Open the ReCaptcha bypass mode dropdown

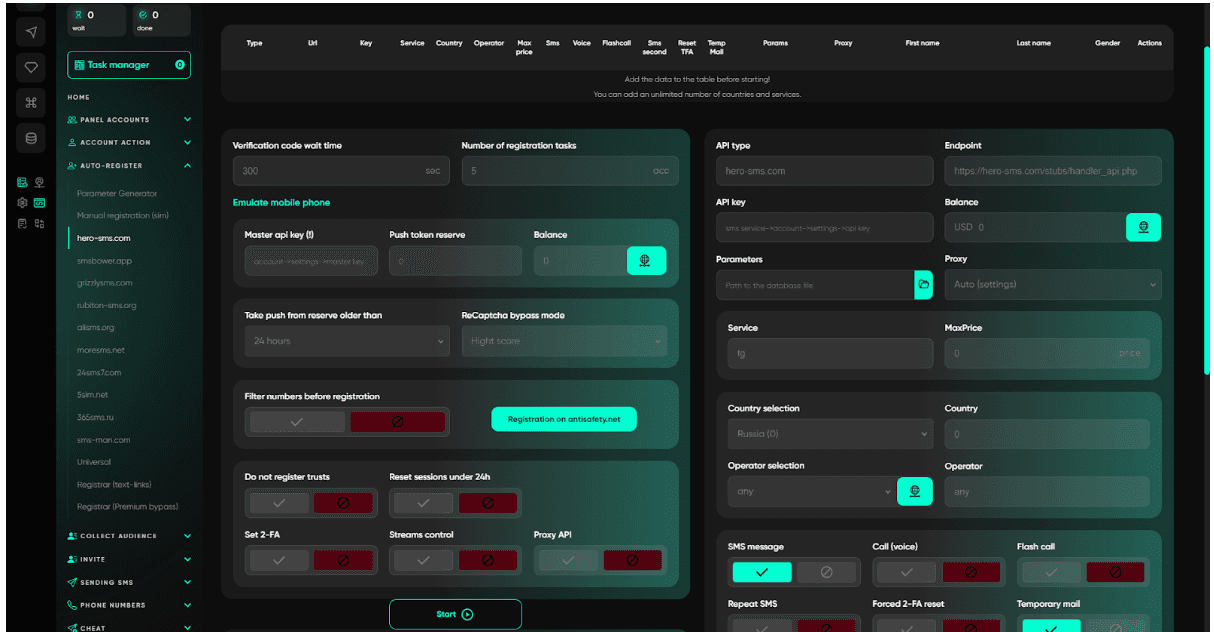pos(564,340)
